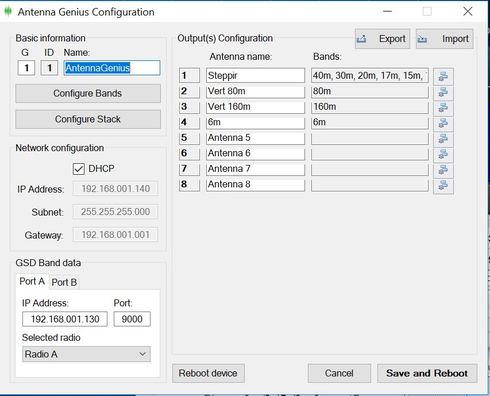Click the Vert 80m antenna name field
The height and width of the screenshot is (396, 490).
pos(255,91)
